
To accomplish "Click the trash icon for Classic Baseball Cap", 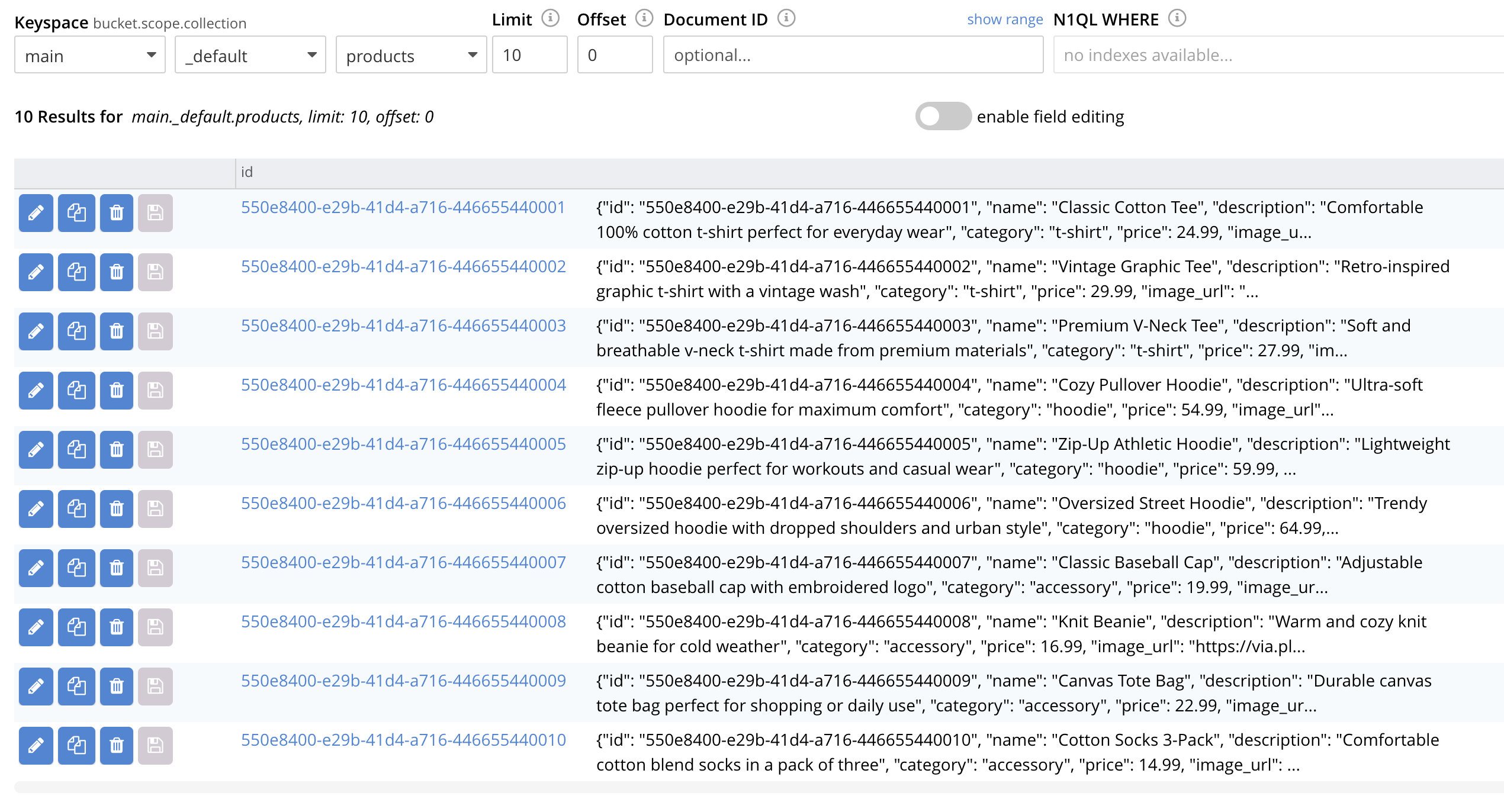I will click(x=117, y=568).
